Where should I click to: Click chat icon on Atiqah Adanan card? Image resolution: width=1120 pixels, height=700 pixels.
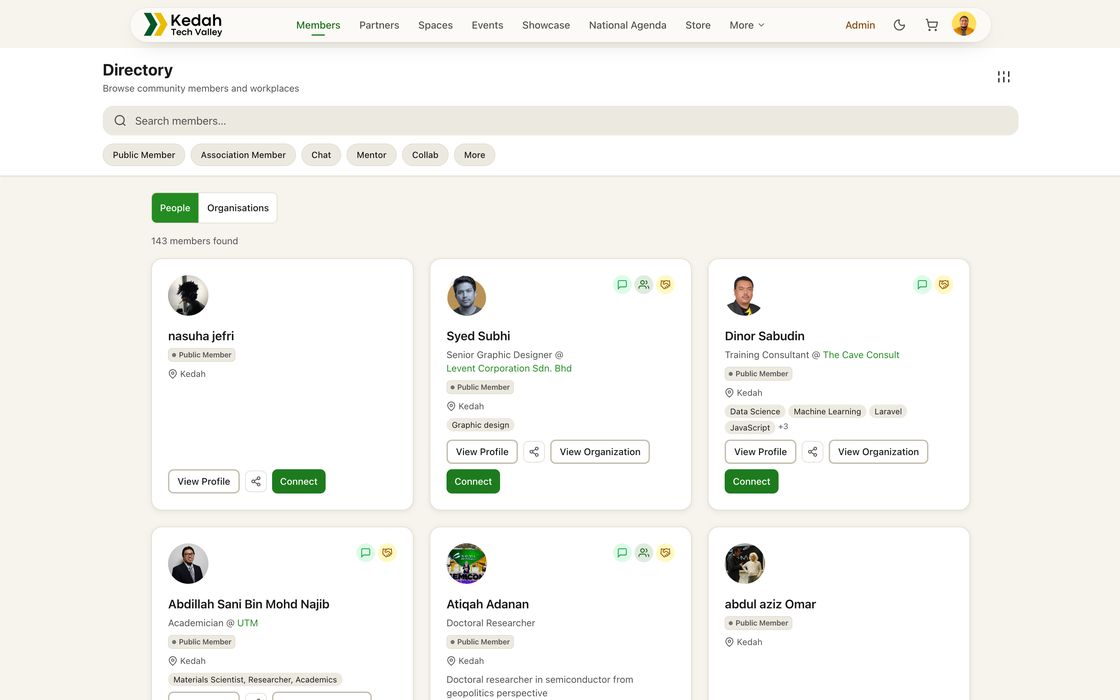(x=622, y=552)
